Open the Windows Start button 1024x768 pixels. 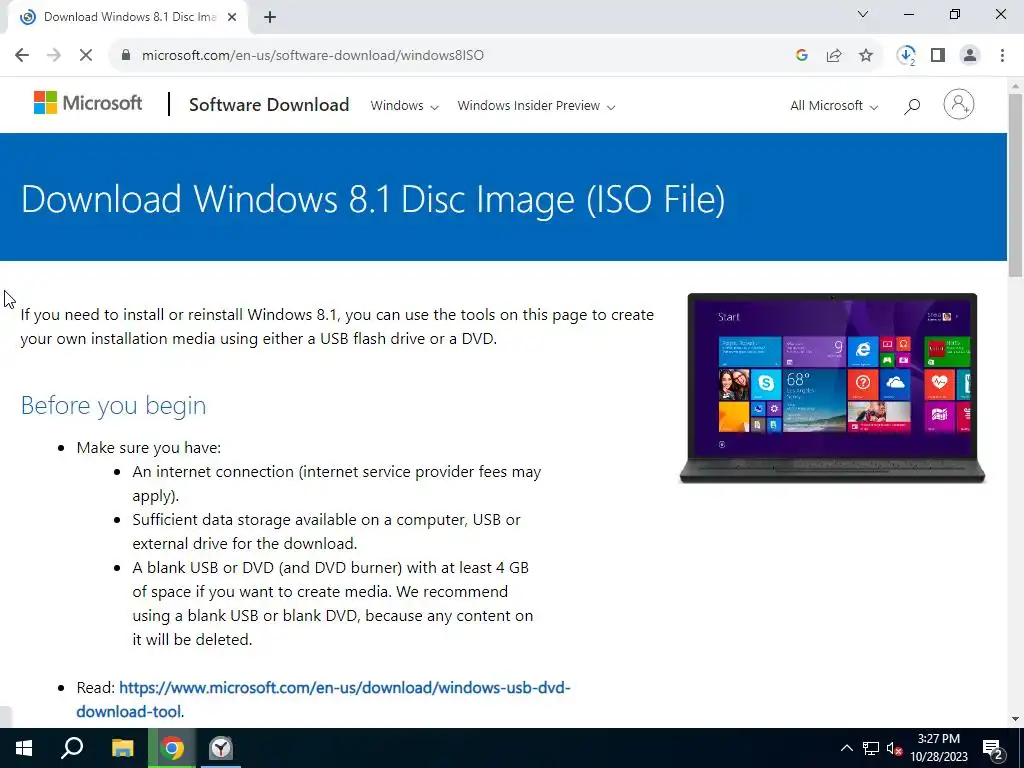click(x=24, y=748)
